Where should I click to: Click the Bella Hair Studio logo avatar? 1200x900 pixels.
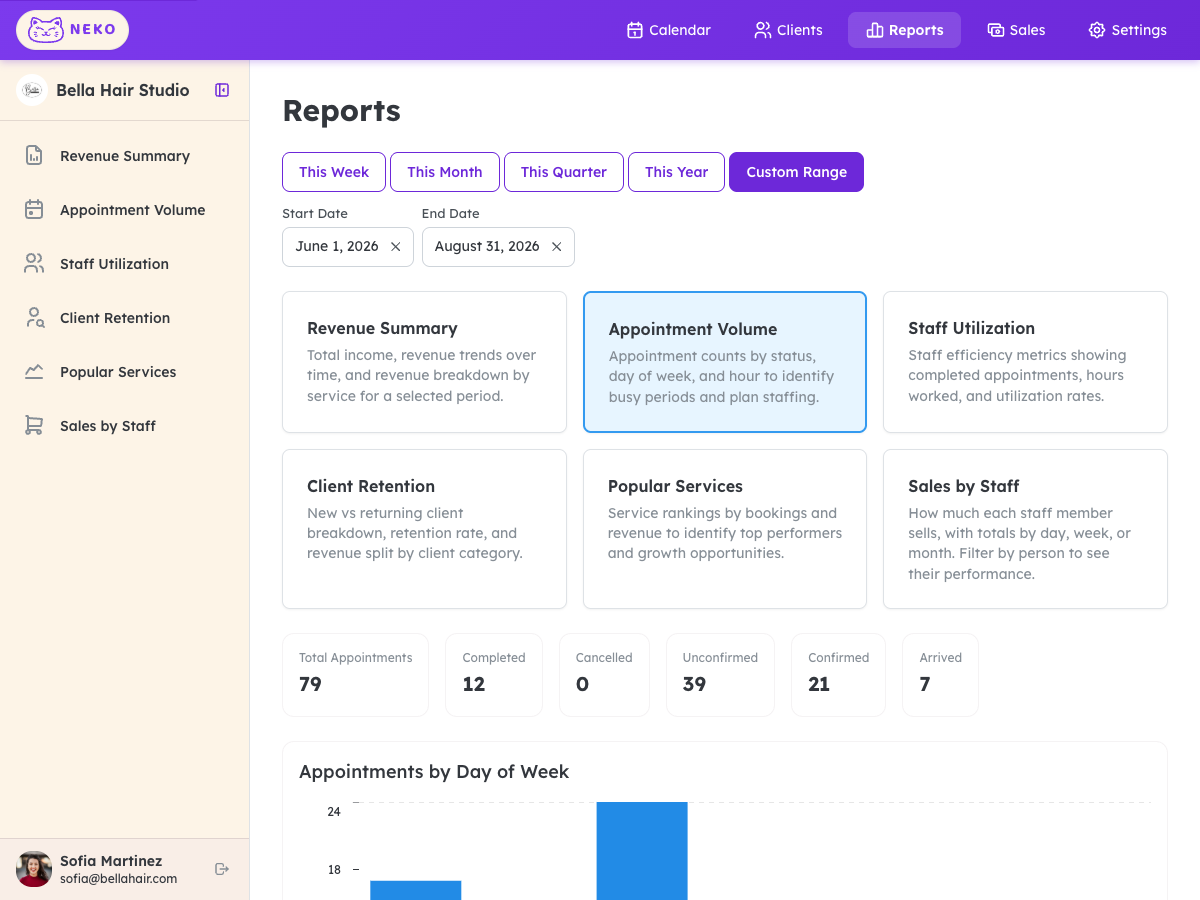tap(32, 90)
